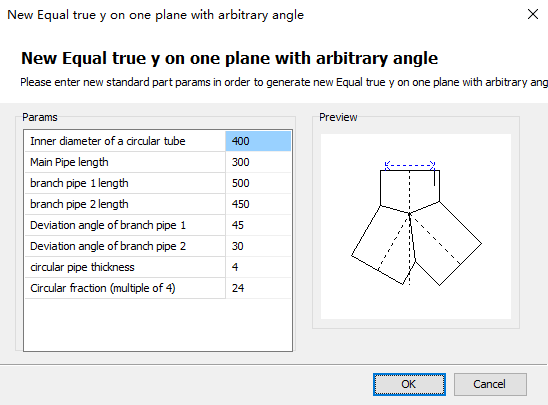This screenshot has width=548, height=405.
Task: Select the inner diameter value 400
Action: coord(258,141)
